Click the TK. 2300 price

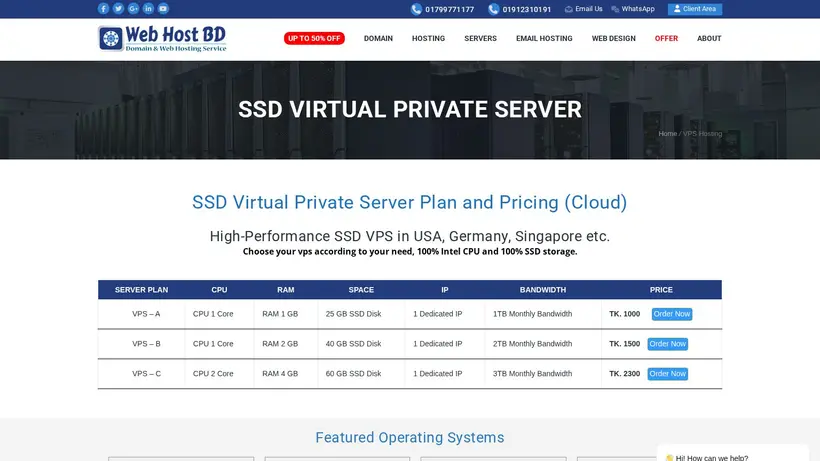click(x=624, y=374)
